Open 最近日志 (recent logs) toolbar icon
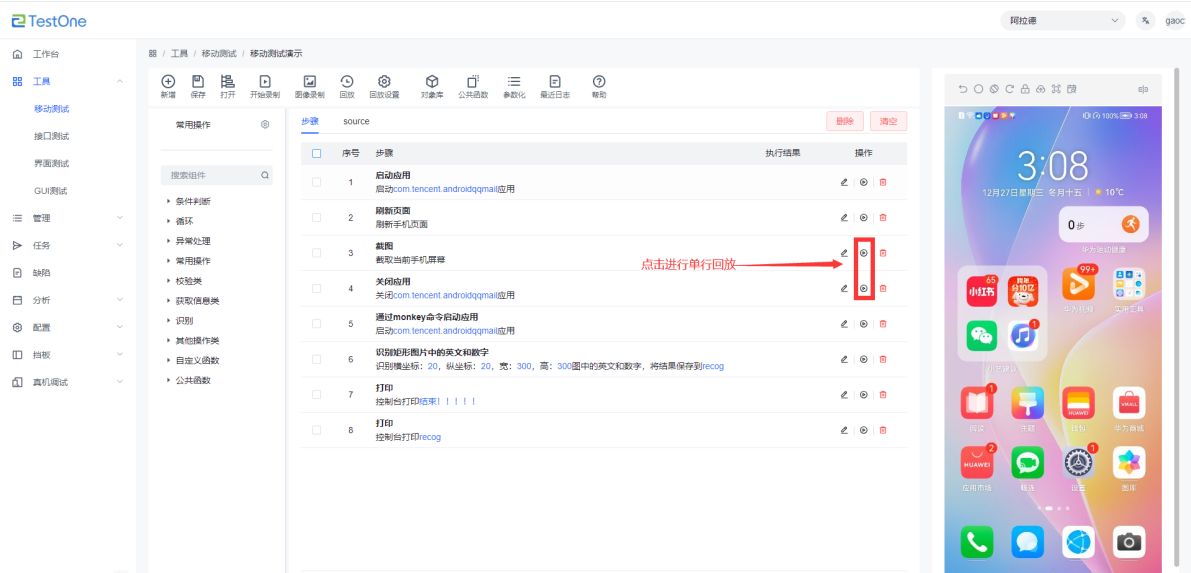Image resolution: width=1191 pixels, height=573 pixels. 555,86
